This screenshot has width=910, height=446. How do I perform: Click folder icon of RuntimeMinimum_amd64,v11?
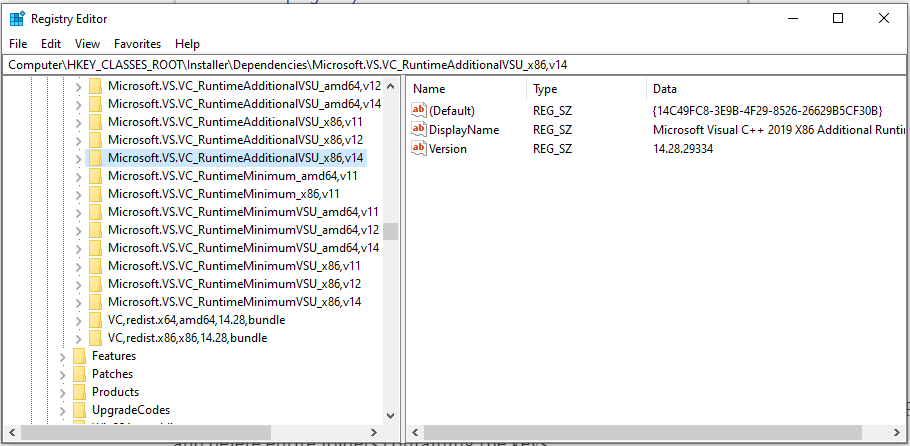tap(95, 176)
